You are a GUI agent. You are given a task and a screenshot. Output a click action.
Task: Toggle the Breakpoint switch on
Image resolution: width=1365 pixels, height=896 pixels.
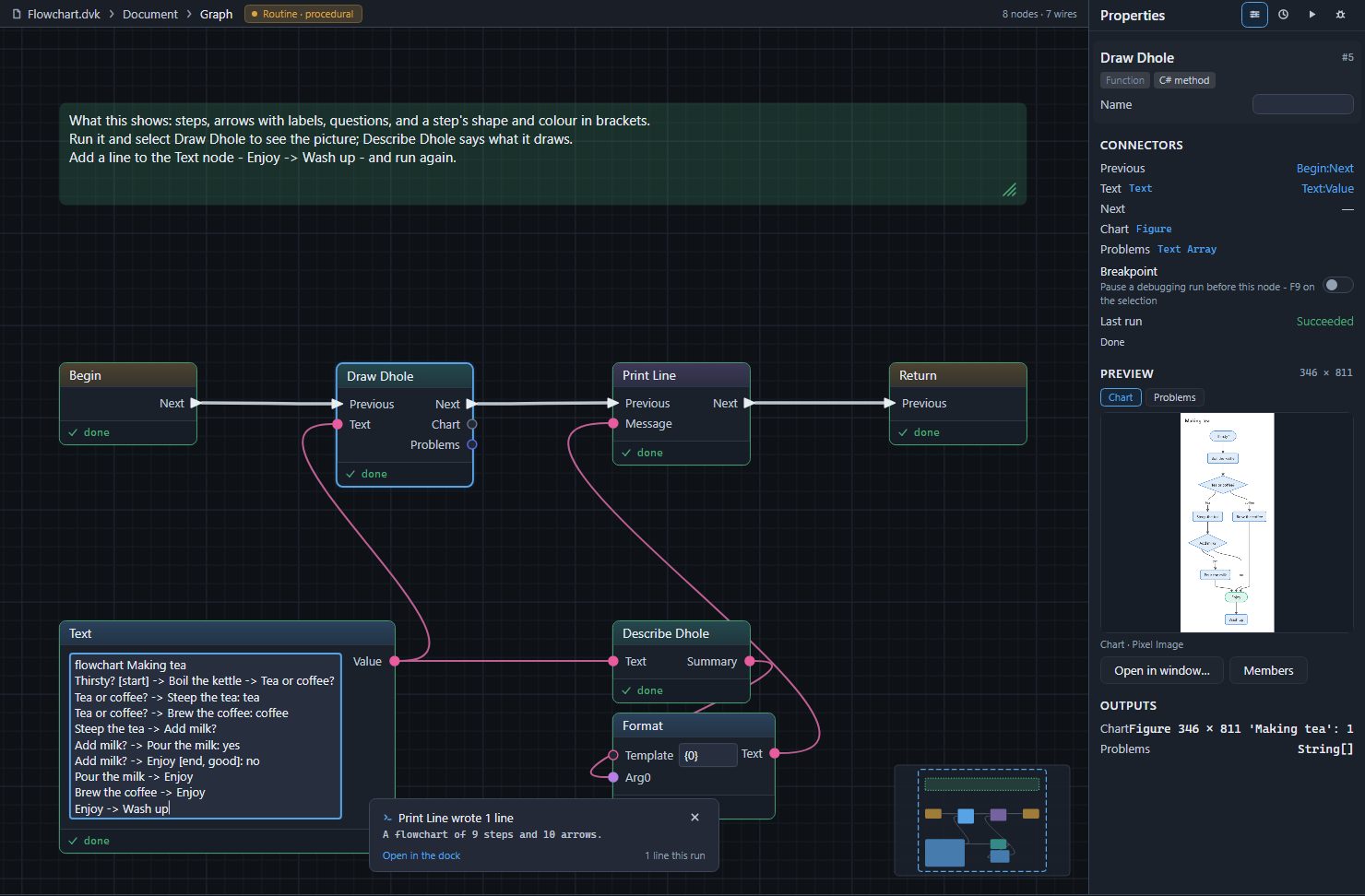tap(1338, 285)
